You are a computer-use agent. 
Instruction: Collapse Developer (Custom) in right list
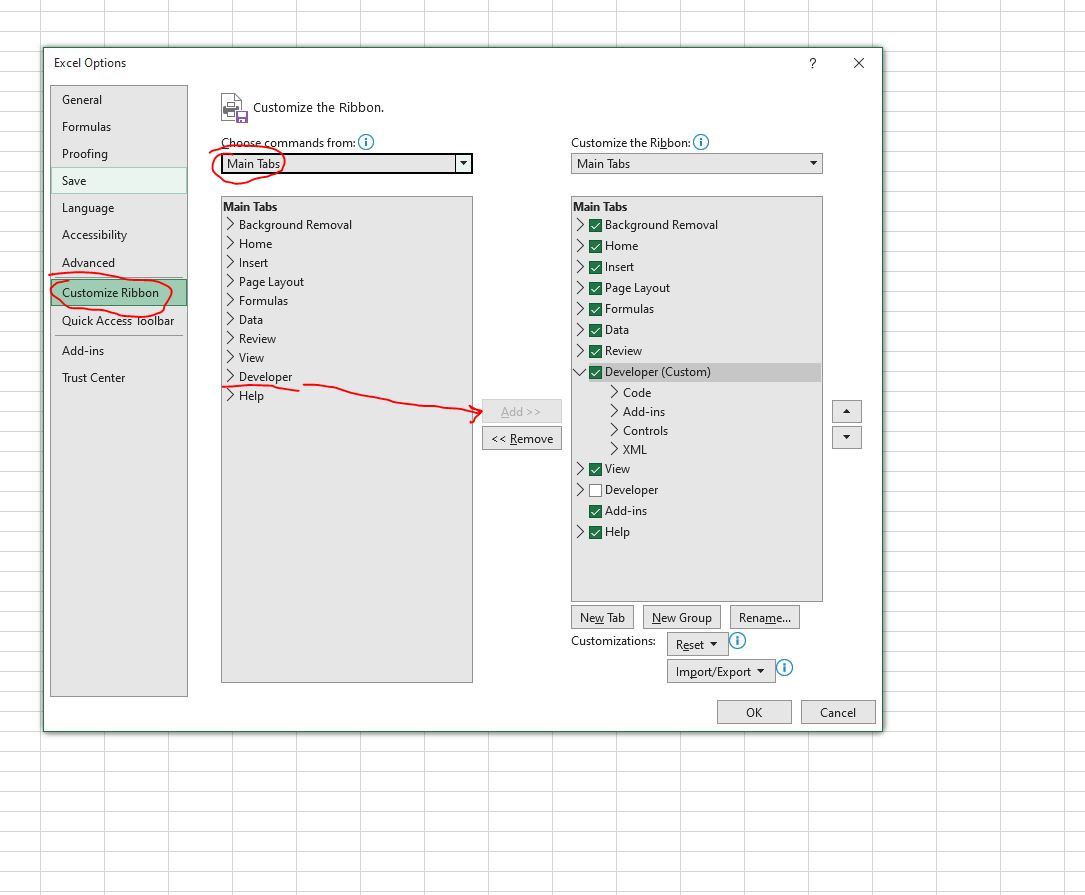[x=580, y=372]
